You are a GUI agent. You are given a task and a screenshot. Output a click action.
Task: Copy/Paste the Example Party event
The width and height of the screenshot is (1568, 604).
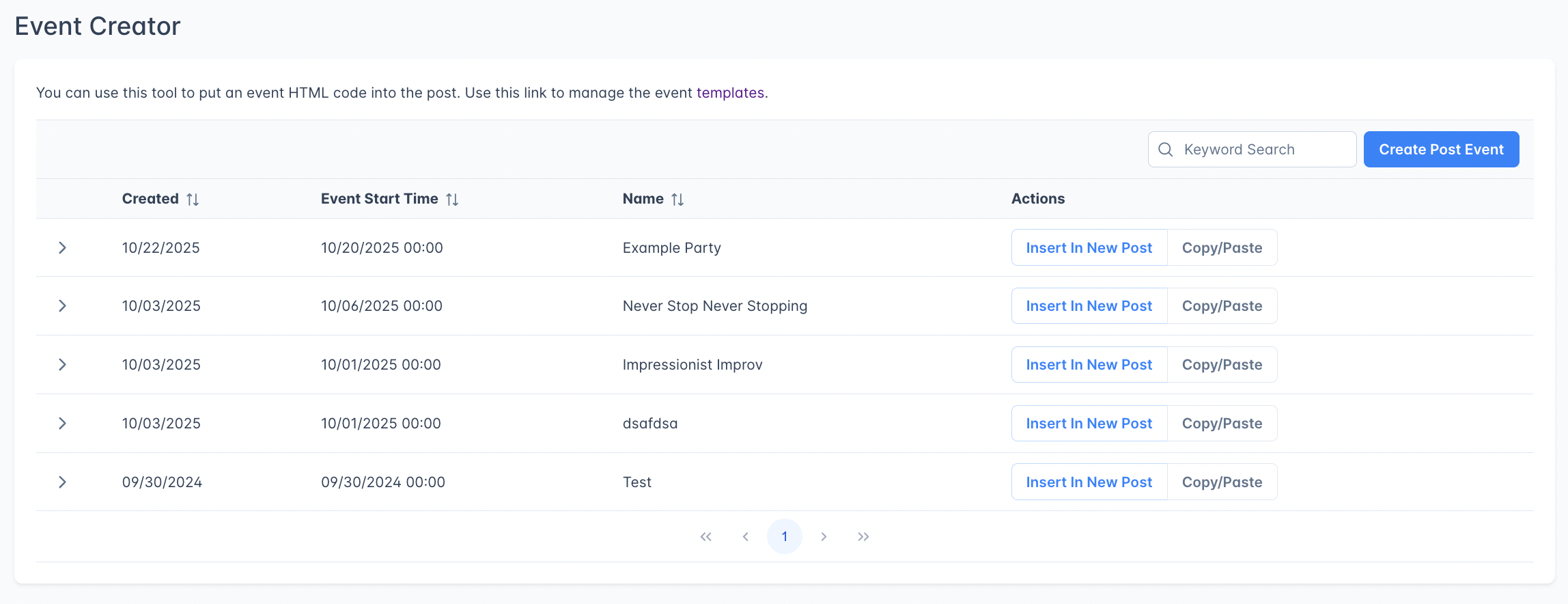1222,248
